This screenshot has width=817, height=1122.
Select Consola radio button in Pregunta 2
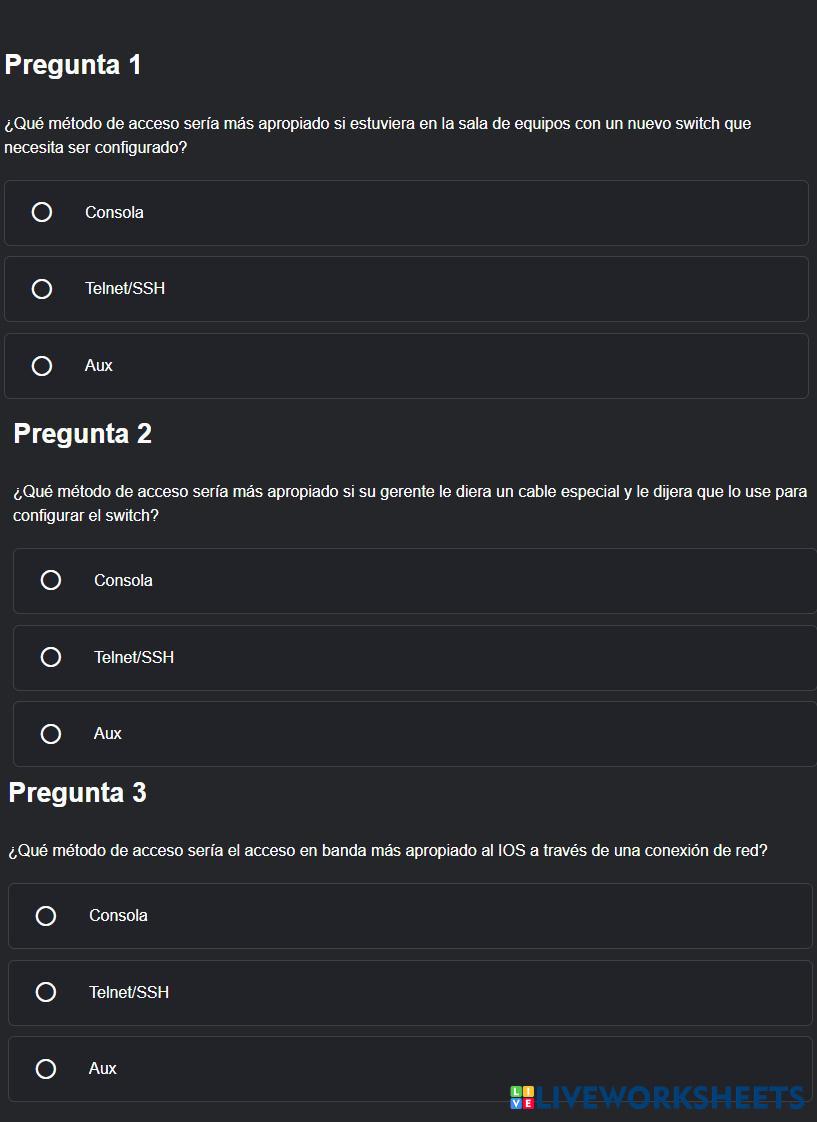51,580
